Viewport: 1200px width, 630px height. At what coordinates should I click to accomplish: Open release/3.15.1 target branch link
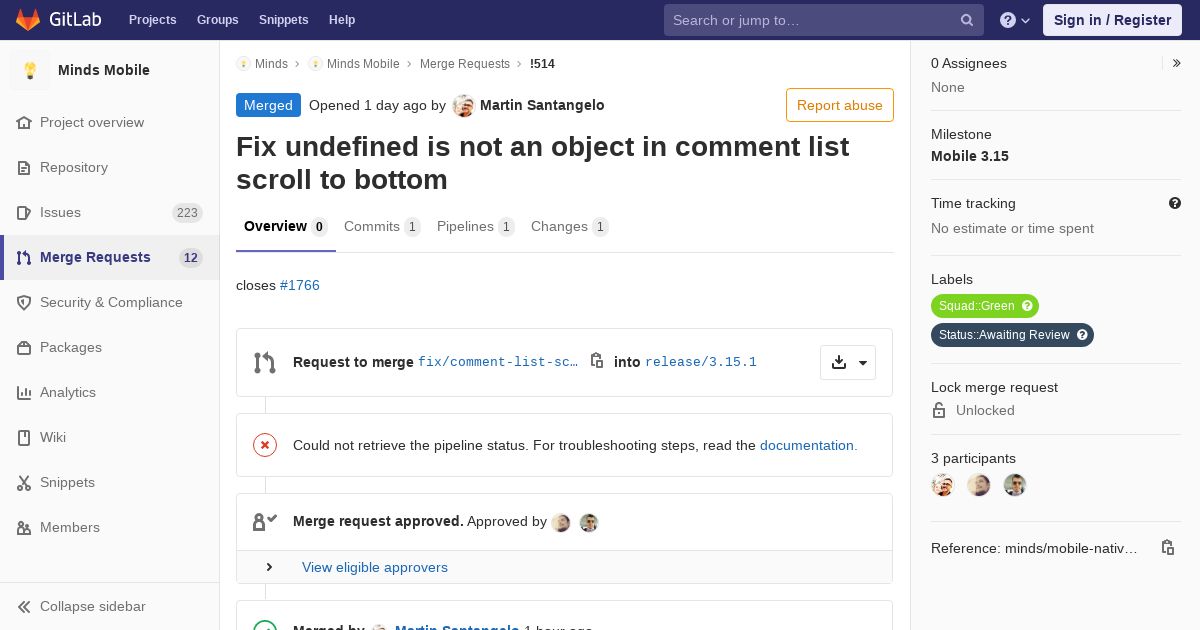tap(701, 362)
